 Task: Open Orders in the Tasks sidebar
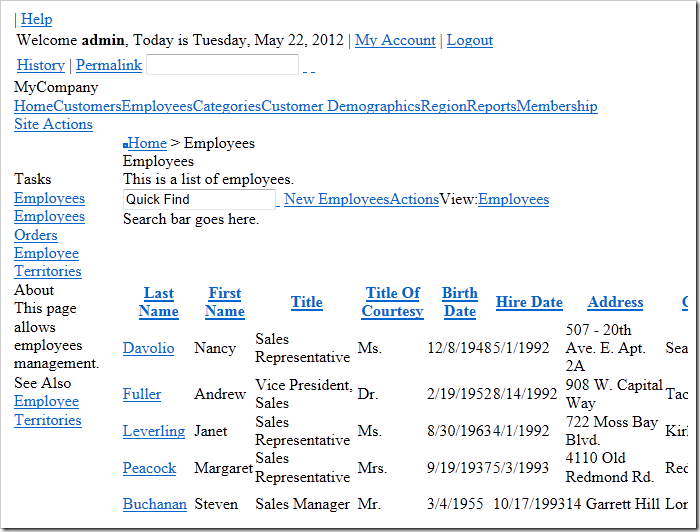[x=36, y=235]
